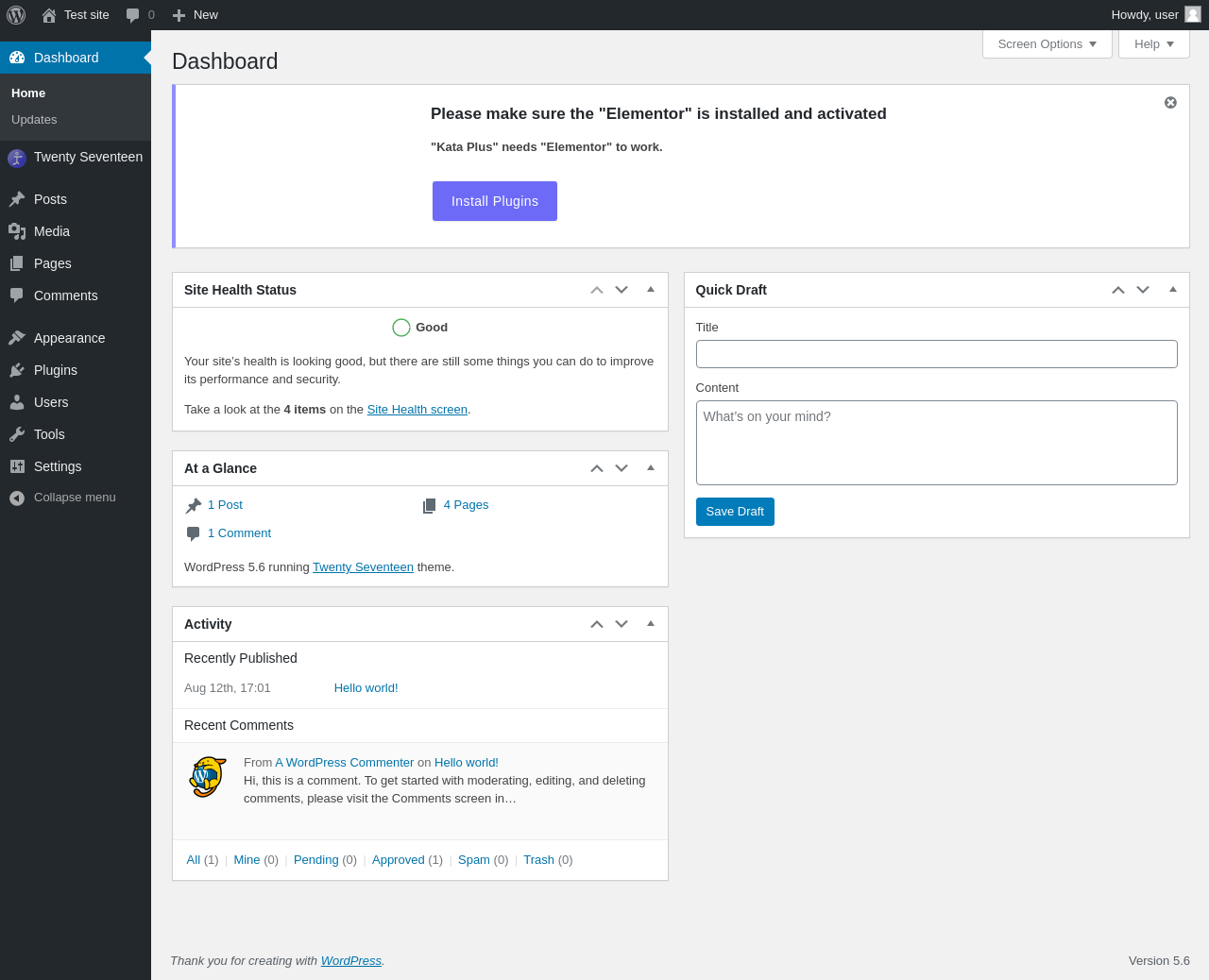Click the home icon beside Test site
Viewport: 1209px width, 980px height.
click(x=49, y=15)
